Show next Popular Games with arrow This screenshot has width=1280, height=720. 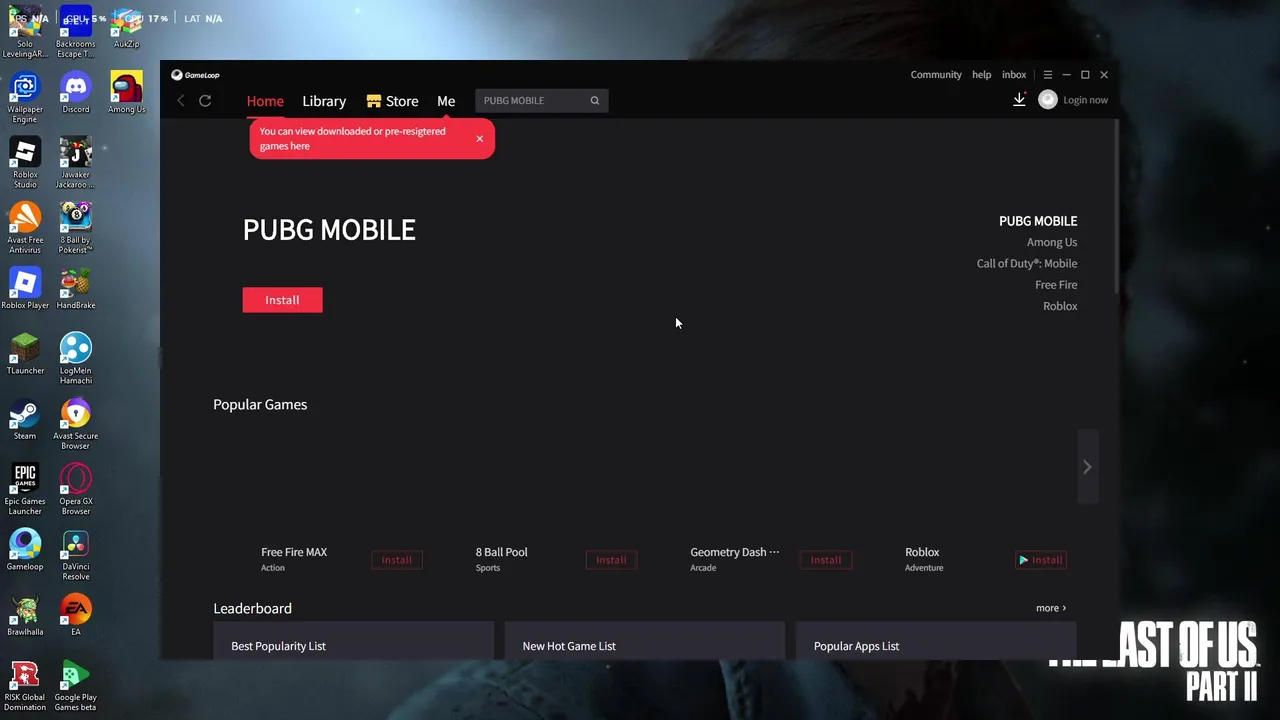(x=1087, y=467)
